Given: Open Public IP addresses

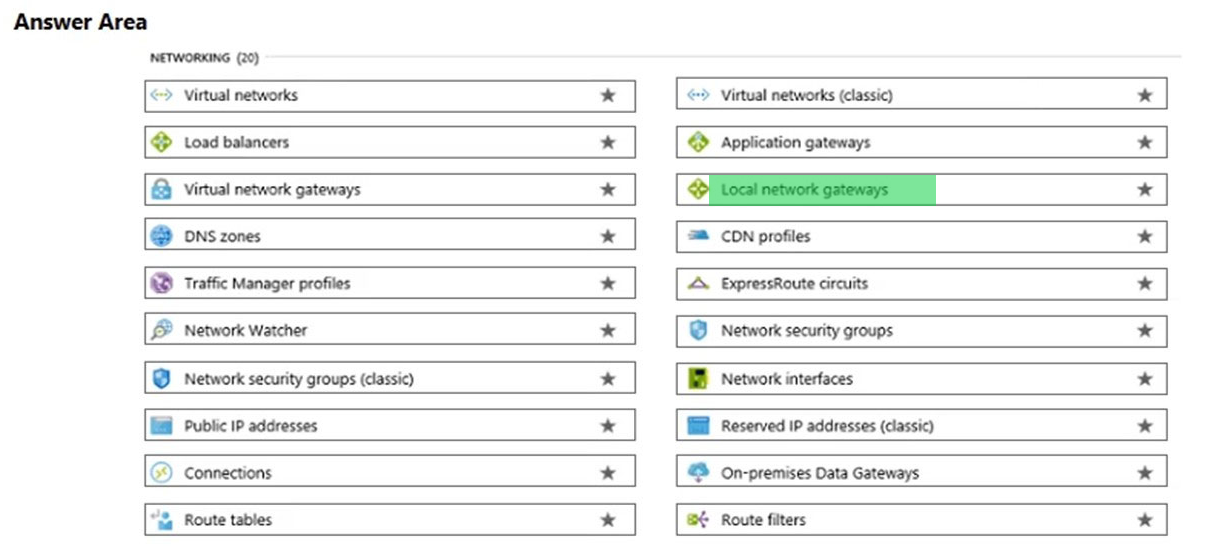Looking at the screenshot, I should 390,426.
